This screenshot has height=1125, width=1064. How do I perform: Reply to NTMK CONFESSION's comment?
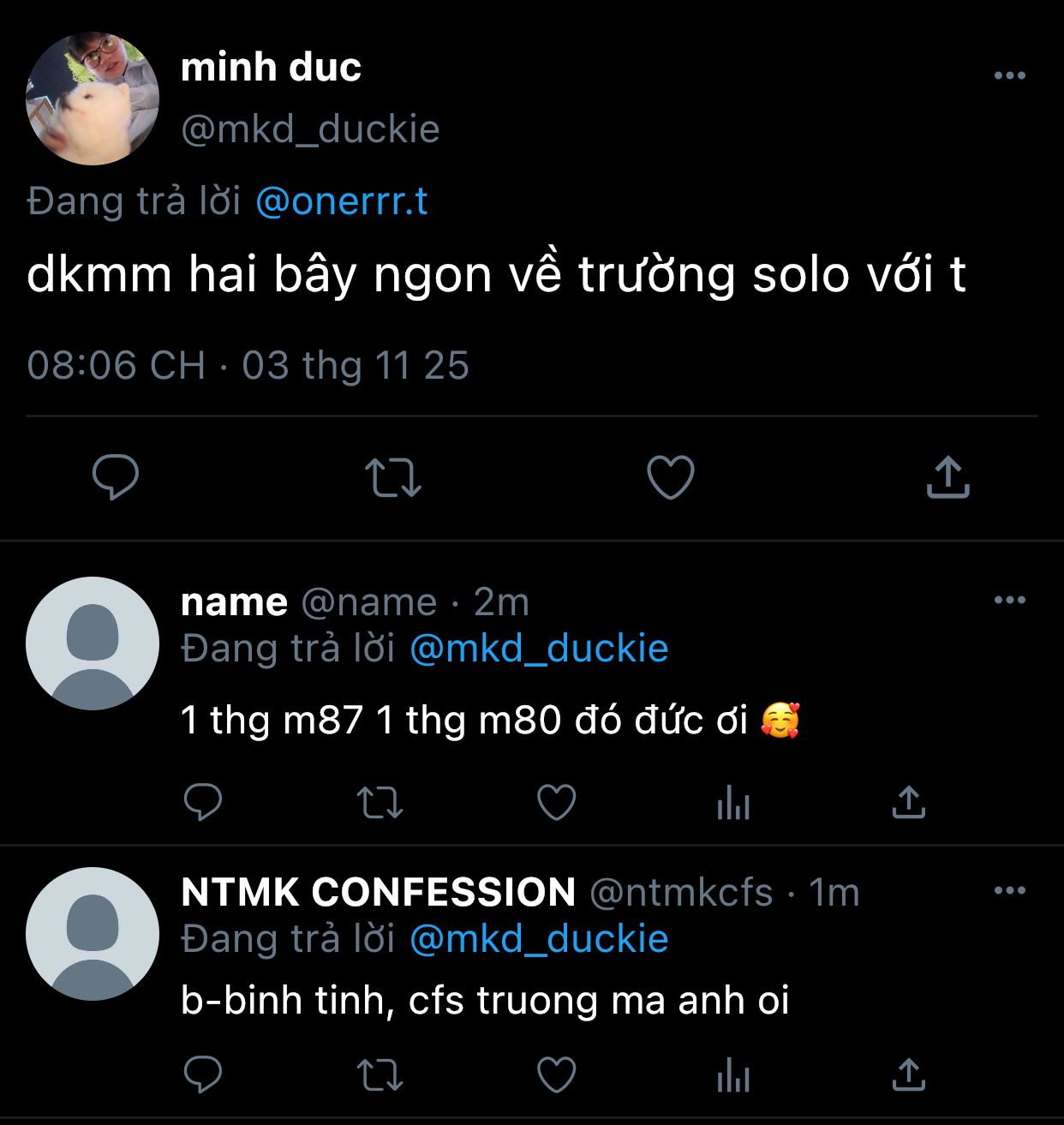[x=203, y=1075]
